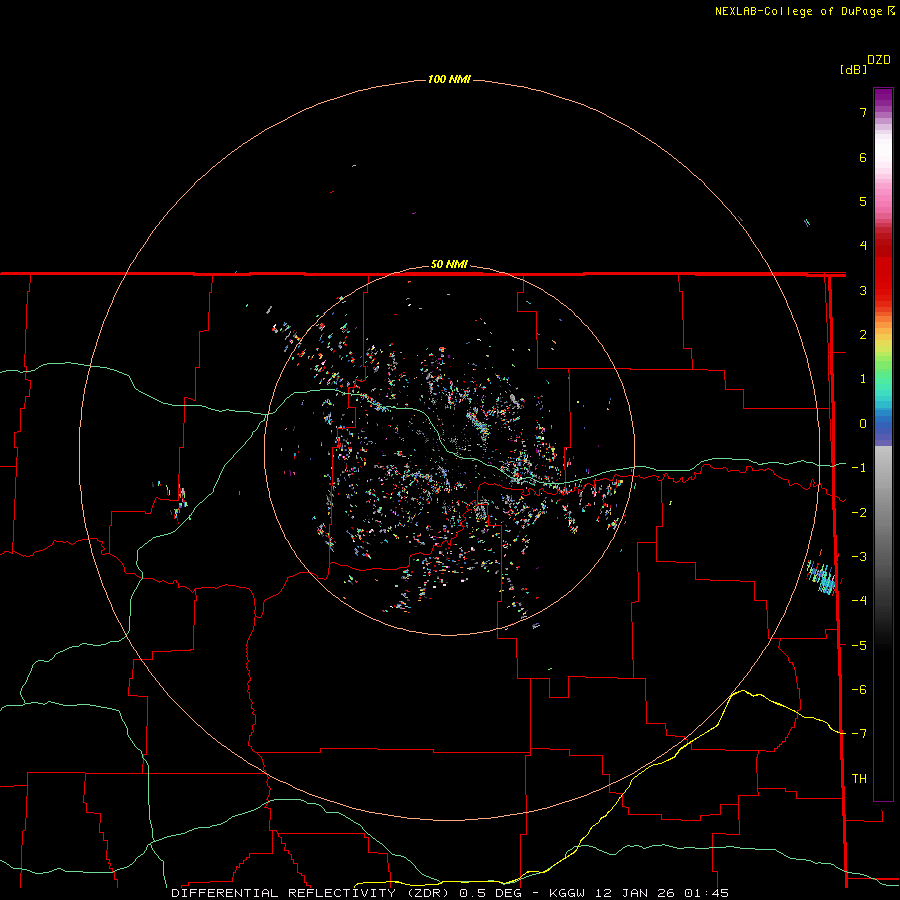This screenshot has height=900, width=900.
Task: Click the 4 dB tick label
Action: (863, 246)
